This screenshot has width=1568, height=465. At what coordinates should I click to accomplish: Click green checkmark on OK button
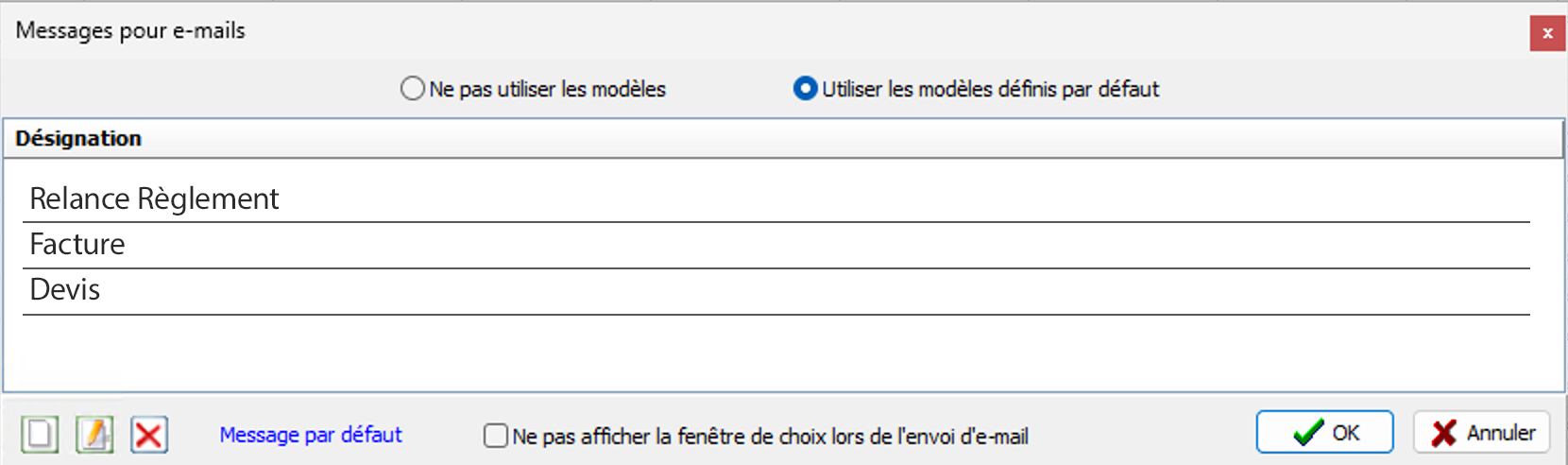(x=1308, y=433)
